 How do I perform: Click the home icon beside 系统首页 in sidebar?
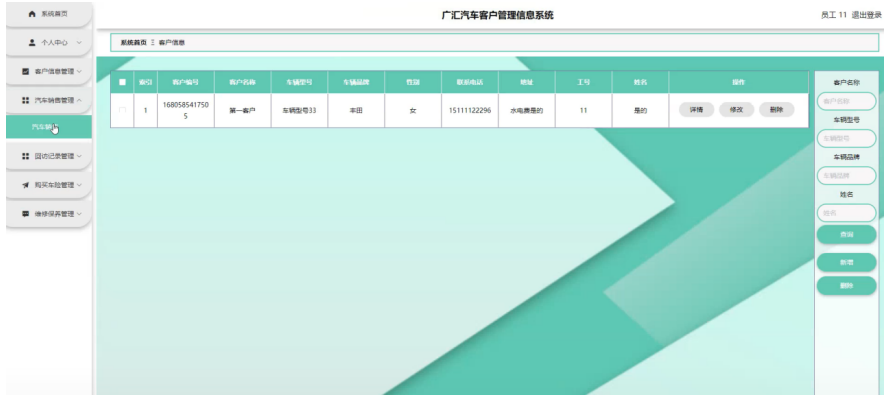(x=32, y=14)
